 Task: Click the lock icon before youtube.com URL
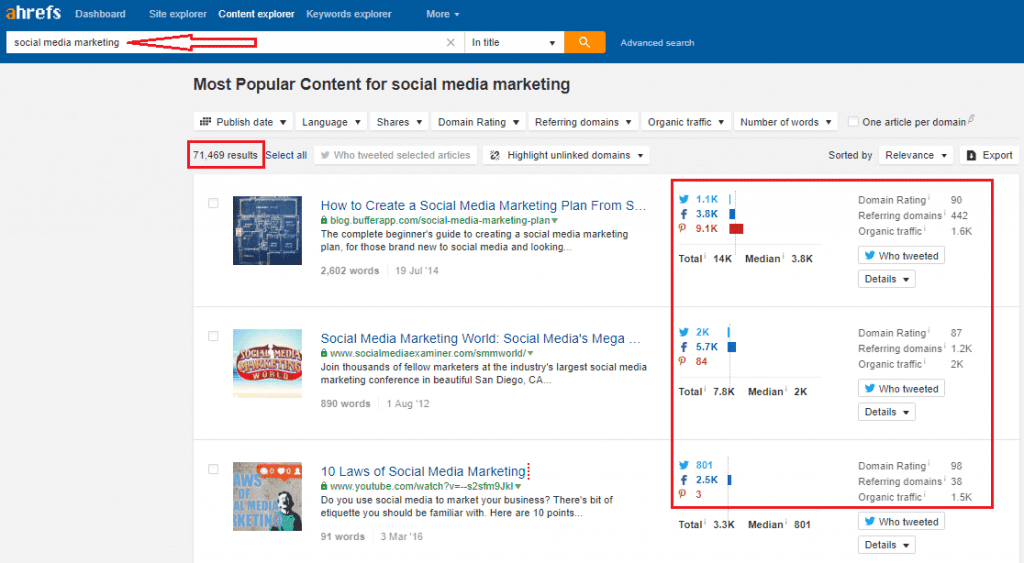point(324,486)
